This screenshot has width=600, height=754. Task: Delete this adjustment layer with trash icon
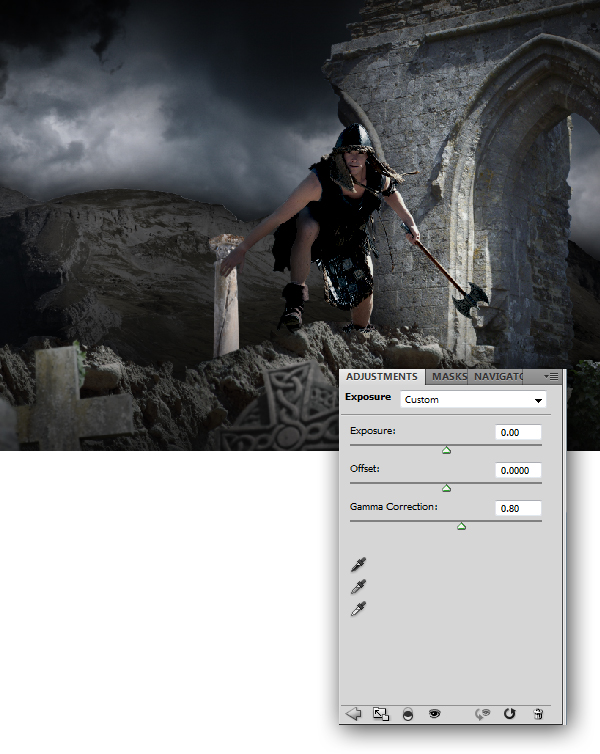pyautogui.click(x=538, y=714)
